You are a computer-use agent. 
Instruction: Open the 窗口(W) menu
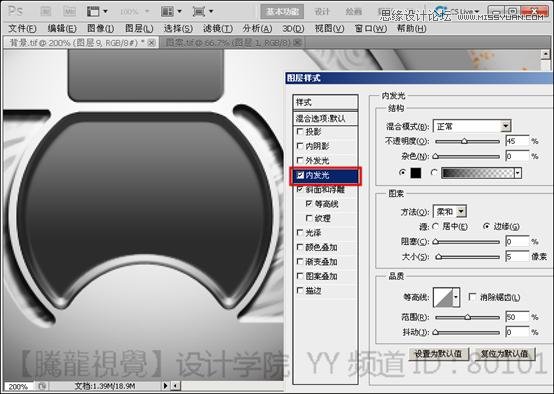point(371,28)
